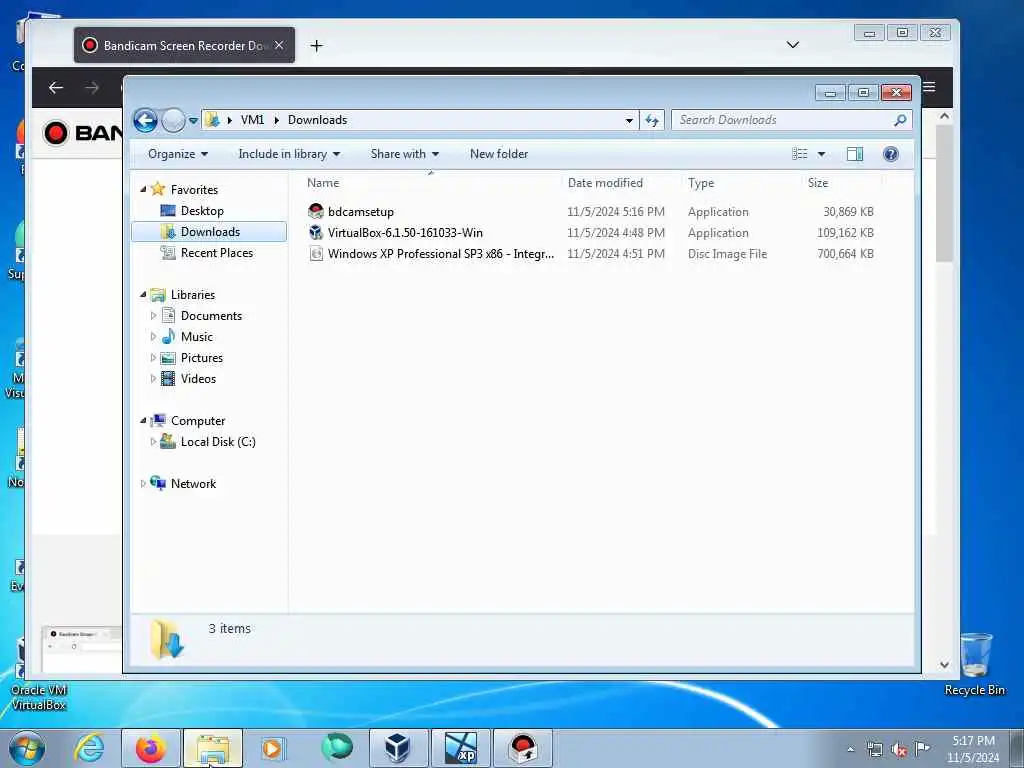Select the Windows XP Professional disc image icon
This screenshot has height=768, width=1024.
316,253
